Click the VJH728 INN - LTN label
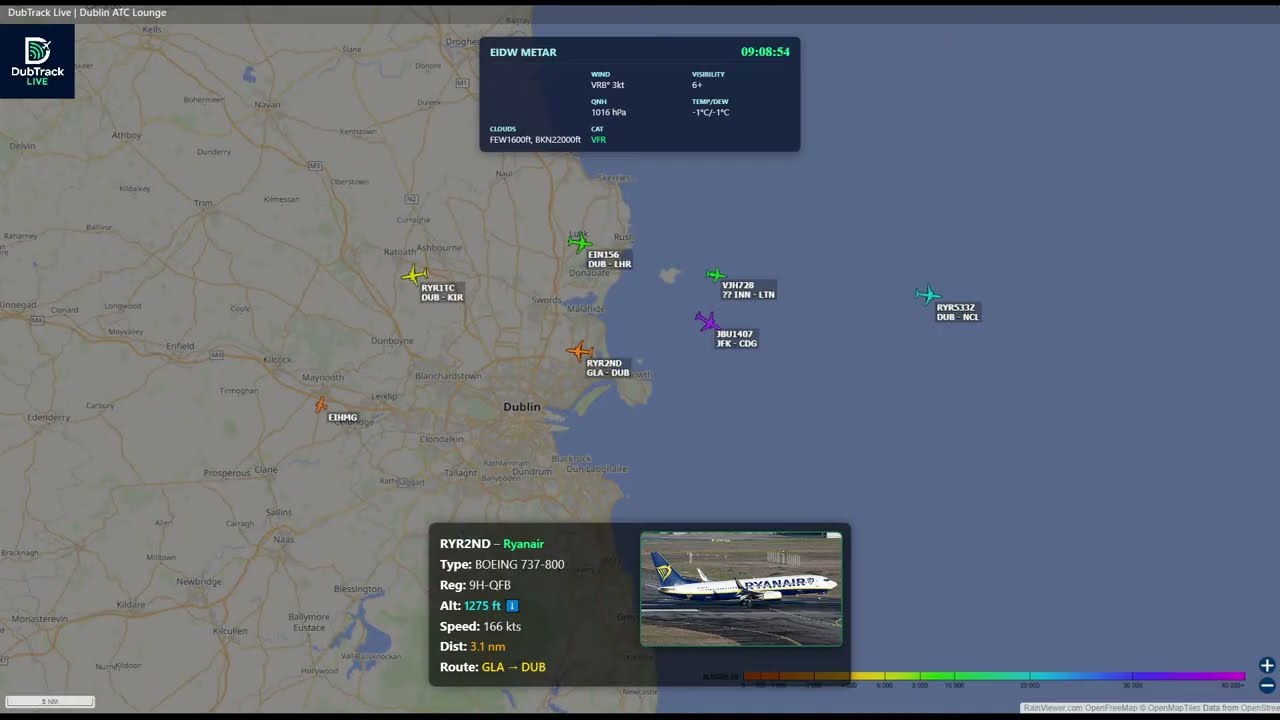 (748, 290)
